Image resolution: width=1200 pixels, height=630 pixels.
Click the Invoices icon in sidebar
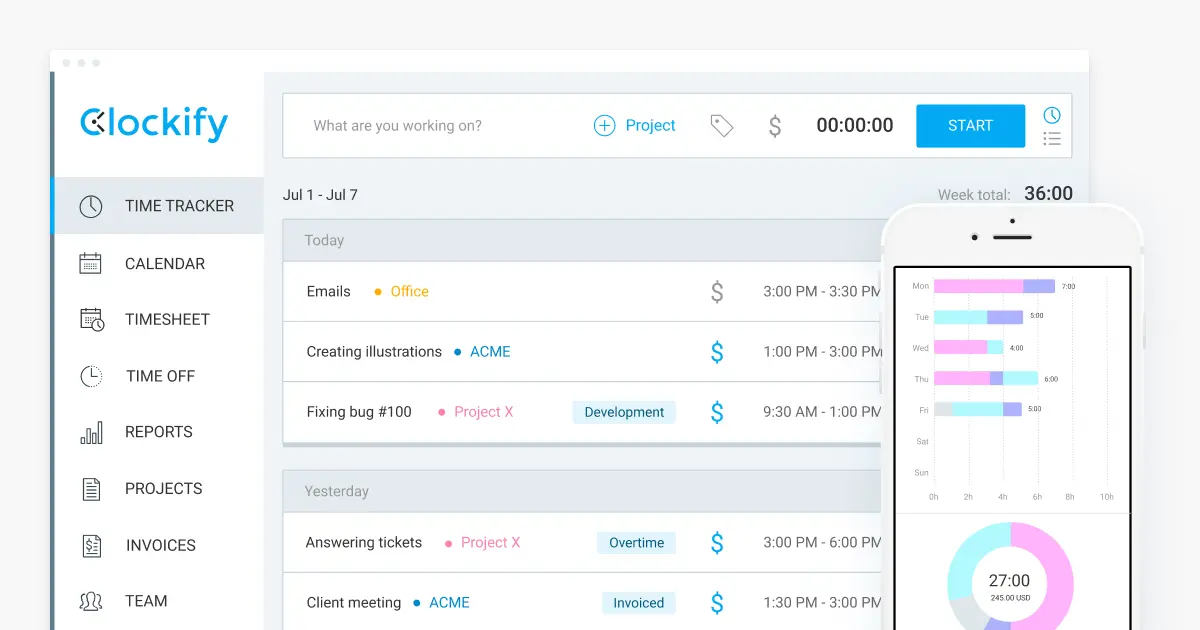coord(91,546)
